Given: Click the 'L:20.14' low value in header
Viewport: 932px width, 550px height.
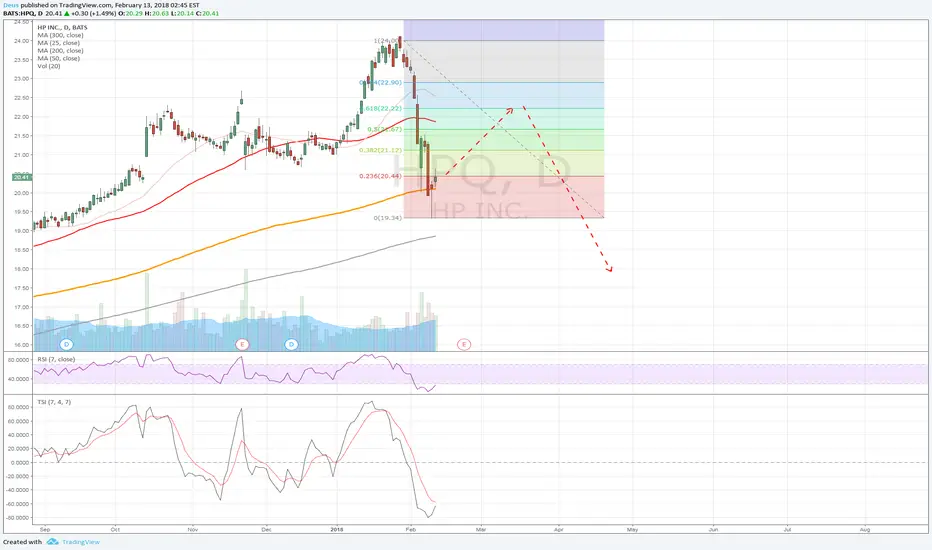Looking at the screenshot, I should pyautogui.click(x=182, y=13).
